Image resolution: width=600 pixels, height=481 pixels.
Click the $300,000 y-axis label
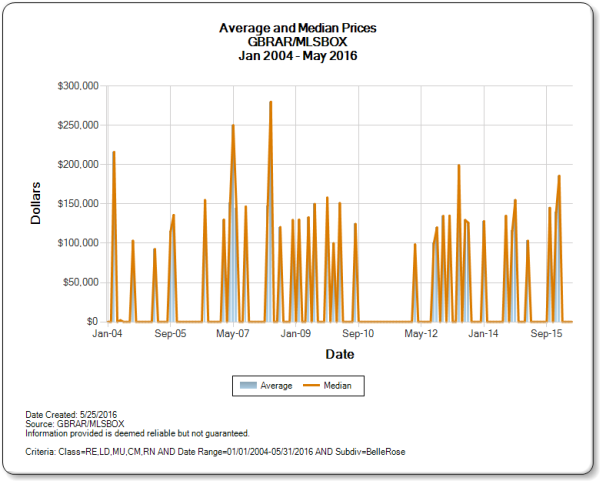78,86
